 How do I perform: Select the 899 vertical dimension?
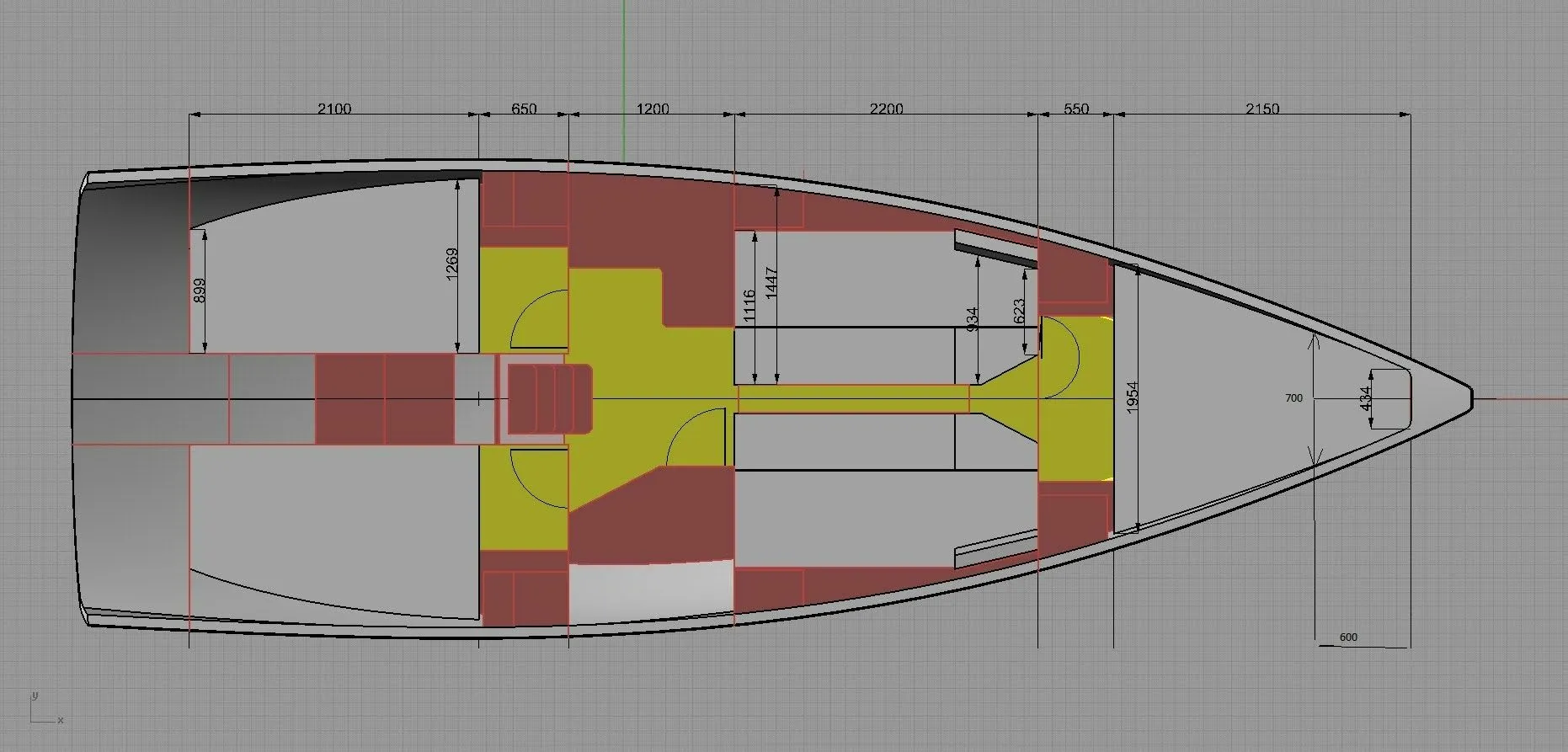coord(199,291)
